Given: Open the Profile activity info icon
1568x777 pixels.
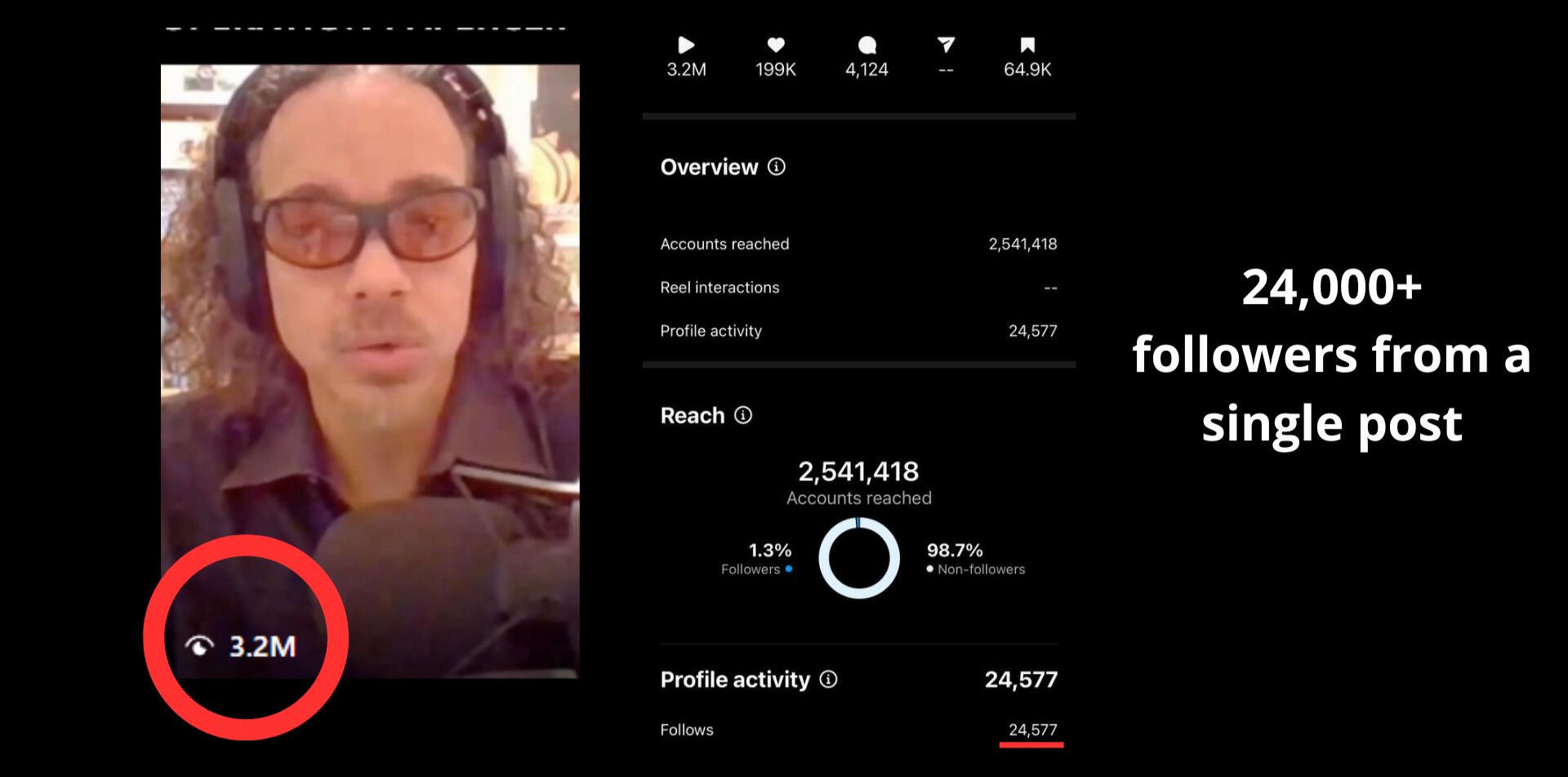Looking at the screenshot, I should point(828,679).
